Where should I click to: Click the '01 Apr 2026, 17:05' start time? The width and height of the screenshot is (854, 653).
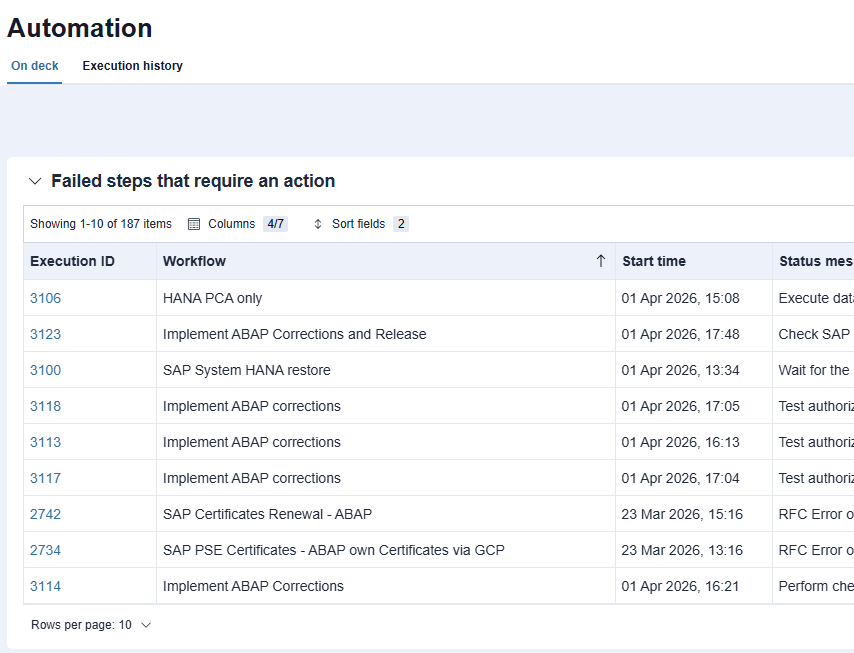click(680, 406)
